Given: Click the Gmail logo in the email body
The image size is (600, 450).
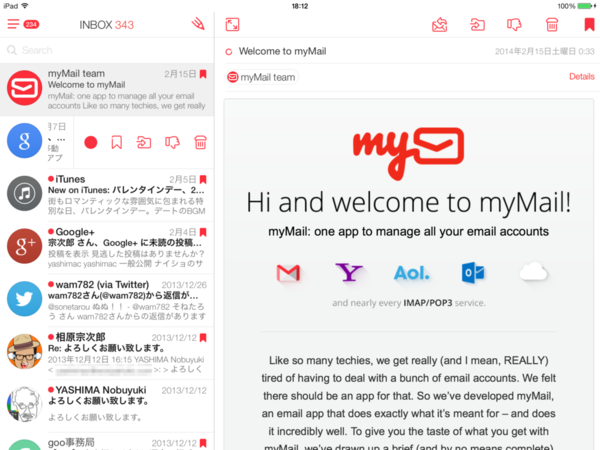Looking at the screenshot, I should pyautogui.click(x=288, y=273).
